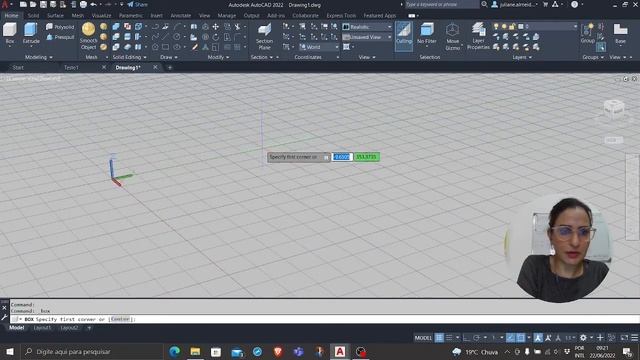Expand the Draw panel
Viewport: 640px width, 360px height.
[169, 57]
